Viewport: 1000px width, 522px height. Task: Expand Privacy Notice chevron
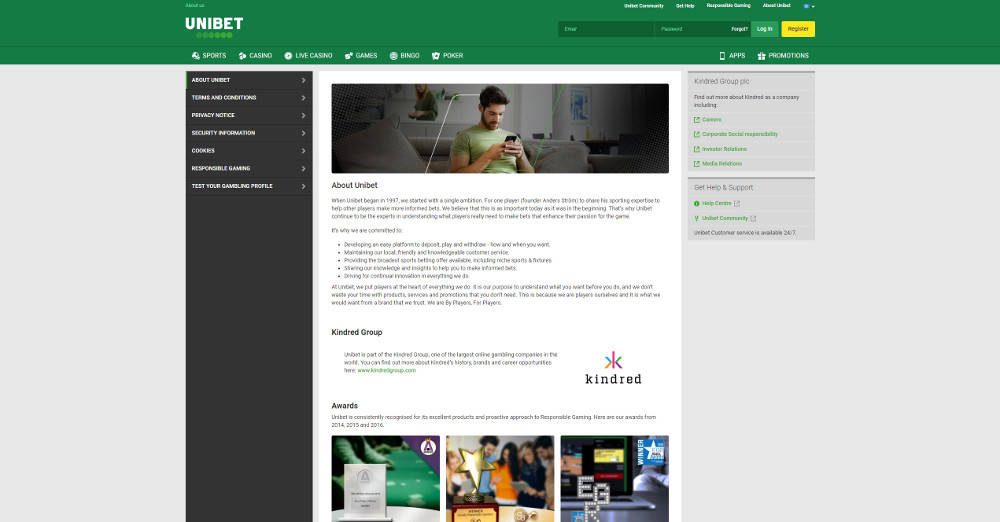coord(303,116)
